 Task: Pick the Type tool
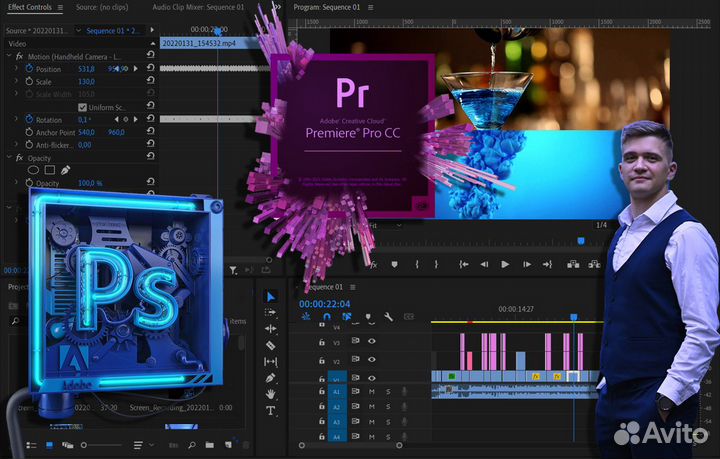(x=271, y=410)
